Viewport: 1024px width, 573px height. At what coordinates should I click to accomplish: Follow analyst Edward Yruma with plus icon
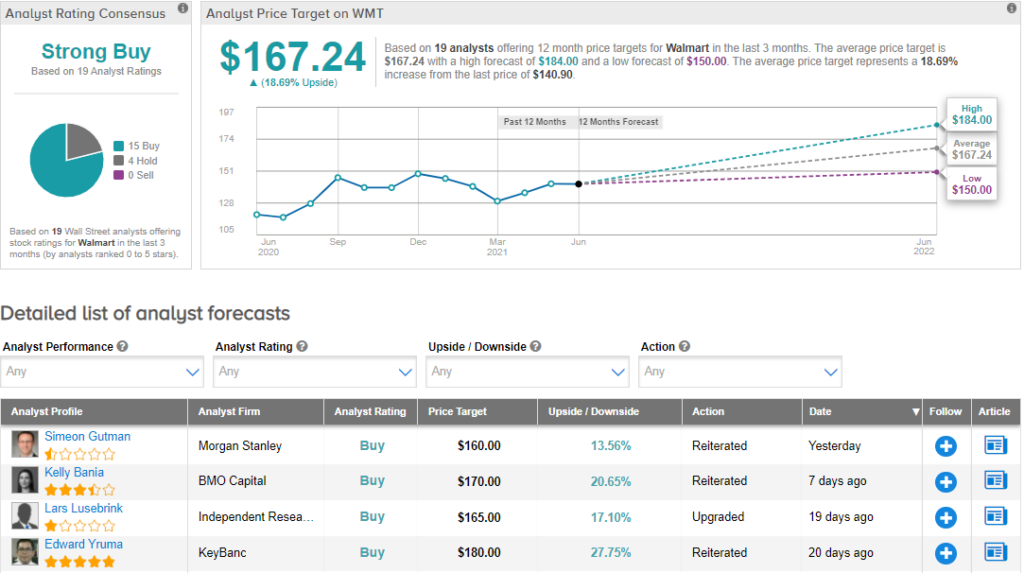[x=946, y=553]
